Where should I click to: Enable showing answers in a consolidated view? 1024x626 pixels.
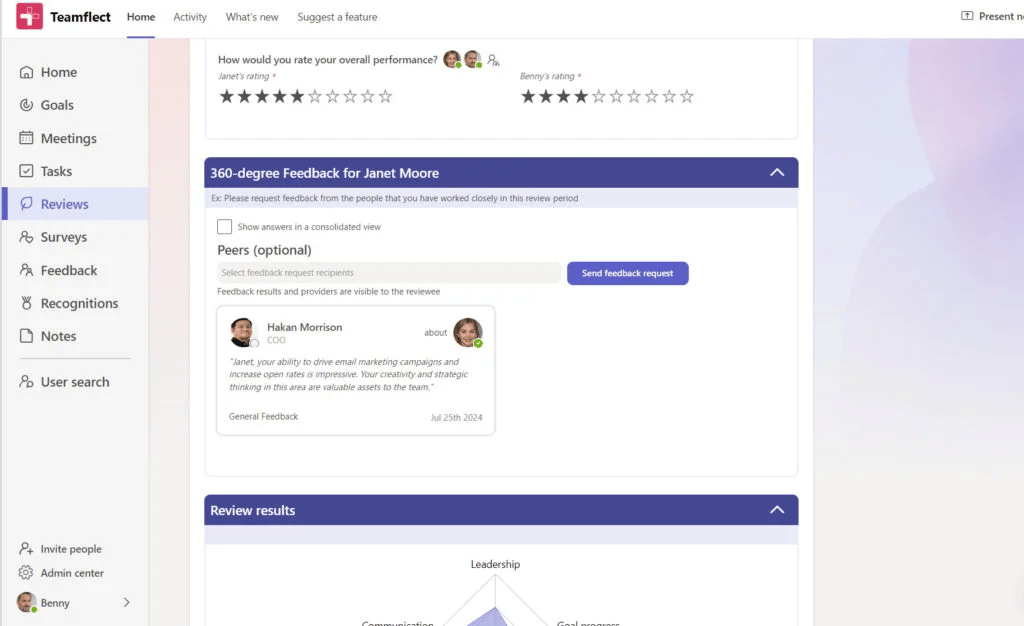(x=225, y=226)
